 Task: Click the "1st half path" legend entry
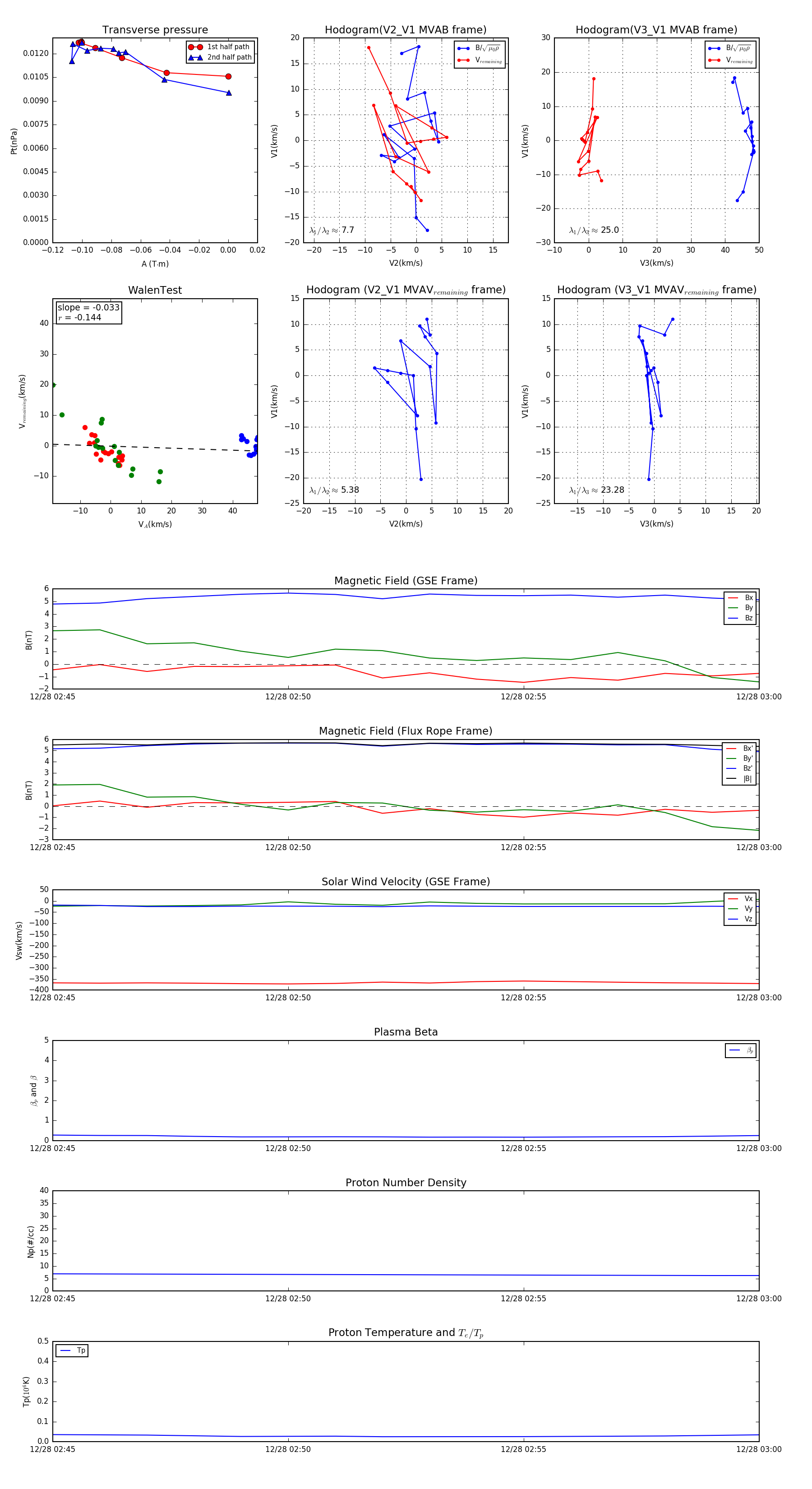click(220, 47)
